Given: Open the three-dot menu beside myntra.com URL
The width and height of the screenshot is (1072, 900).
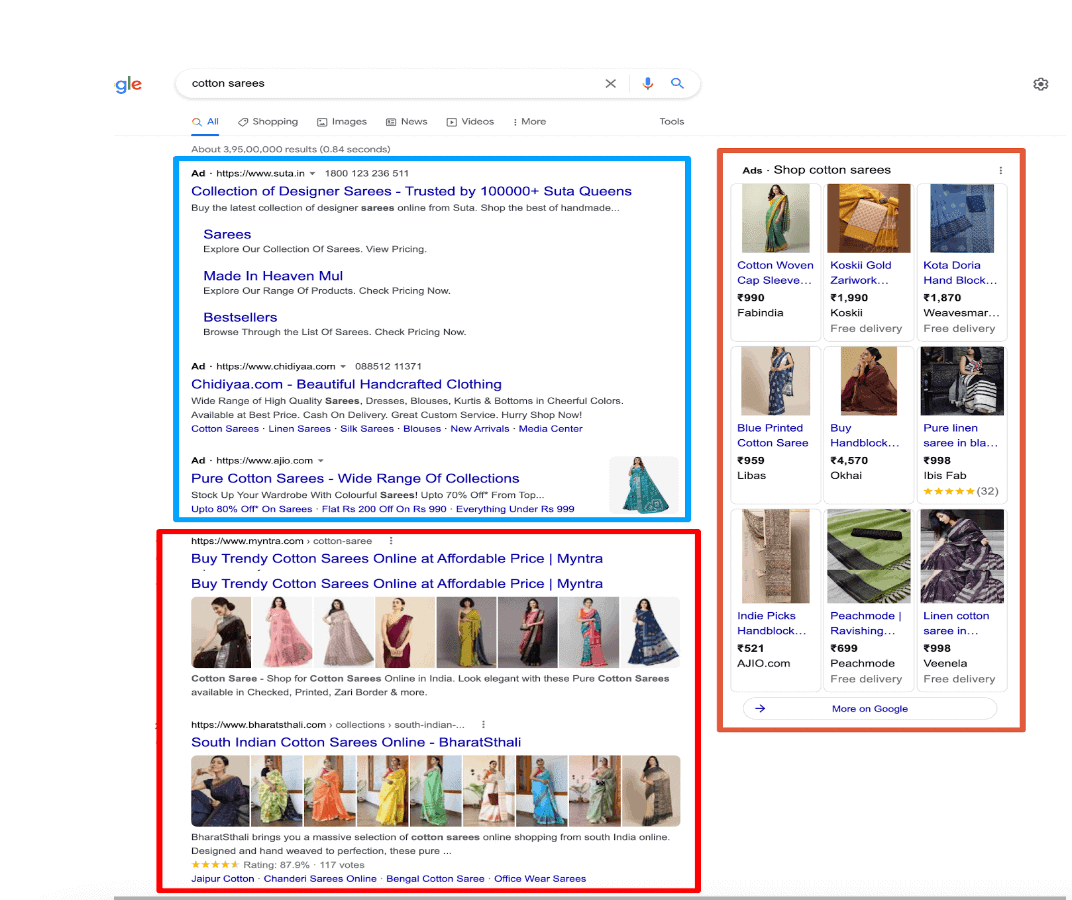Looking at the screenshot, I should coord(391,541).
